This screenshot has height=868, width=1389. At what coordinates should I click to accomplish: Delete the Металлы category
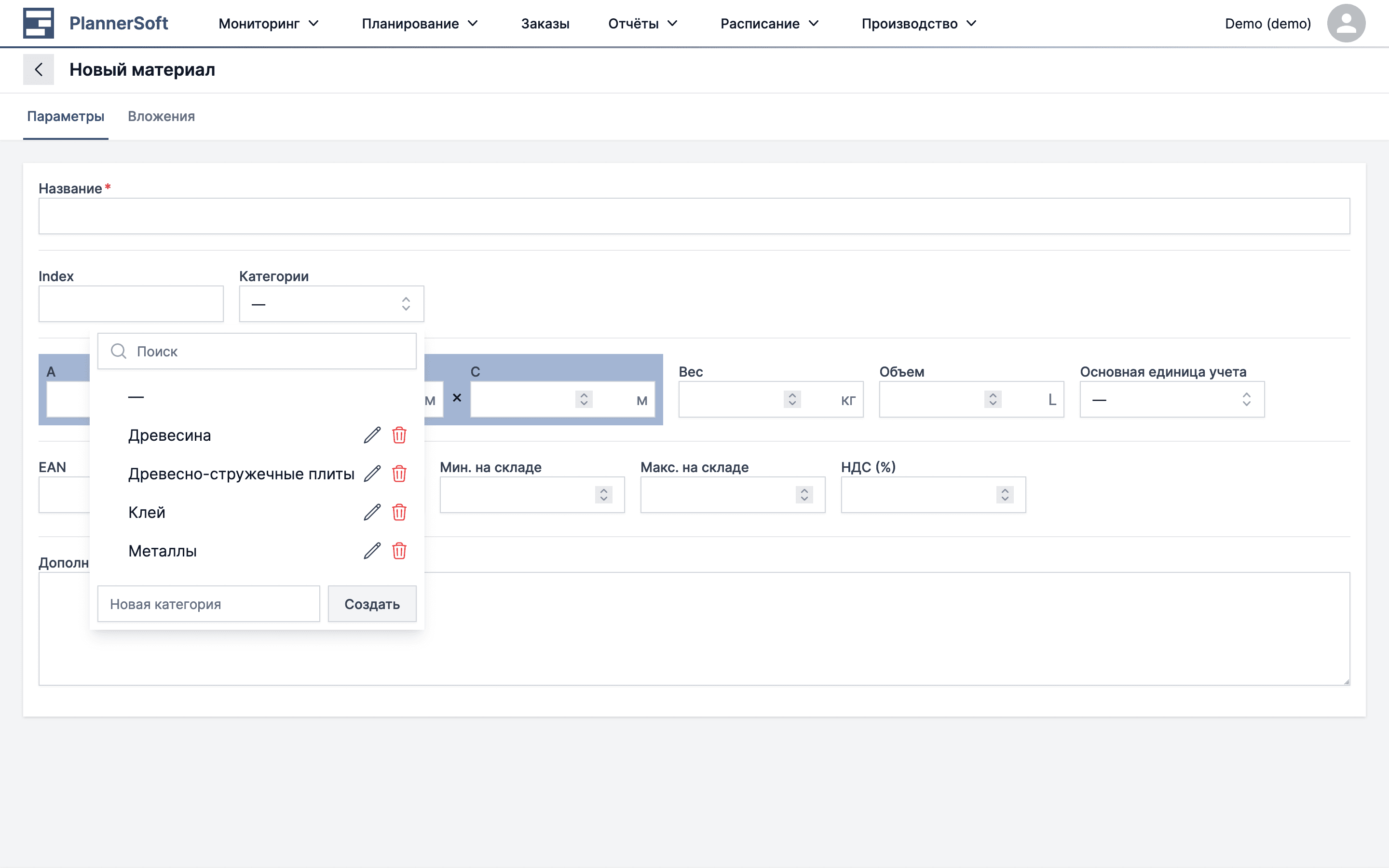coord(399,551)
